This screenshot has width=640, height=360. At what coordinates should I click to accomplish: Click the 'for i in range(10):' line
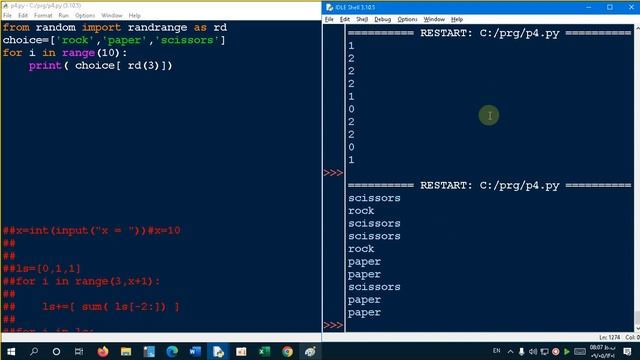tap(65, 53)
